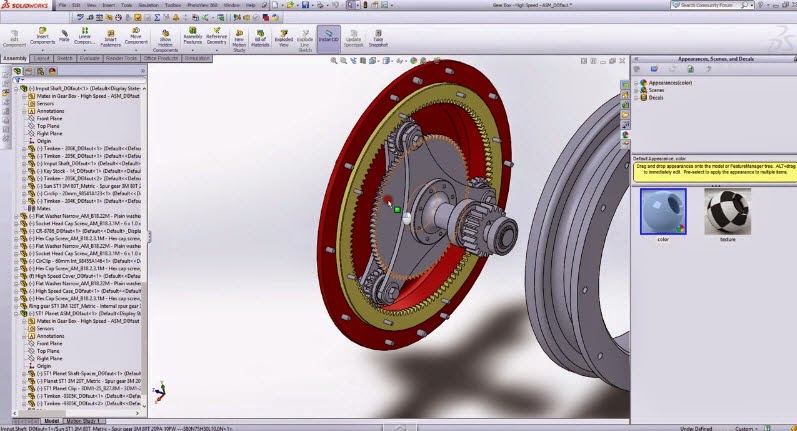Open the ConfigurationManager tab icon
This screenshot has height=431, width=797.
click(x=40, y=71)
